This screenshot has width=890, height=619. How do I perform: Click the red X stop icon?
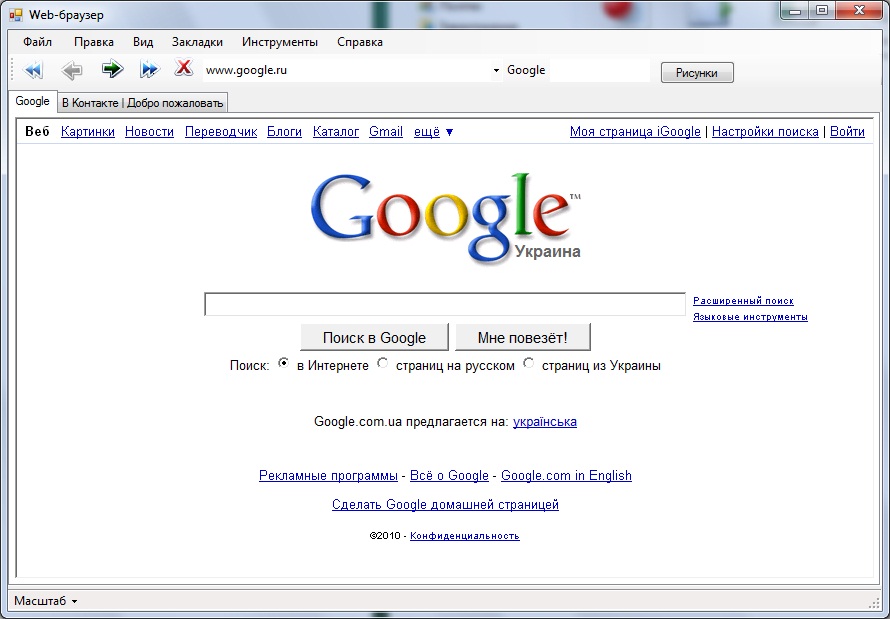click(x=183, y=67)
